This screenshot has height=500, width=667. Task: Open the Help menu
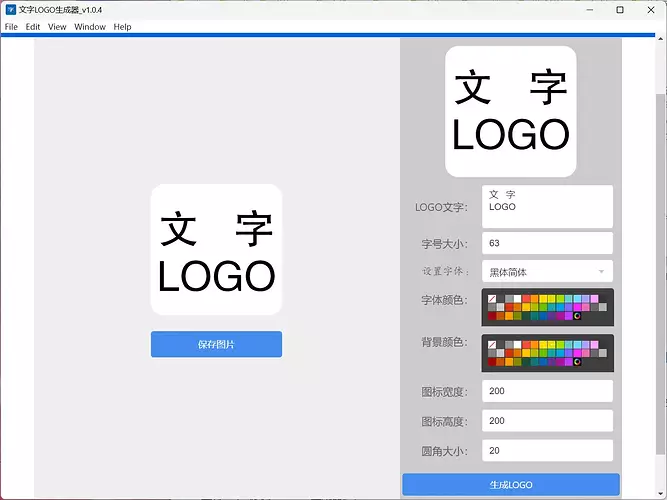point(122,27)
